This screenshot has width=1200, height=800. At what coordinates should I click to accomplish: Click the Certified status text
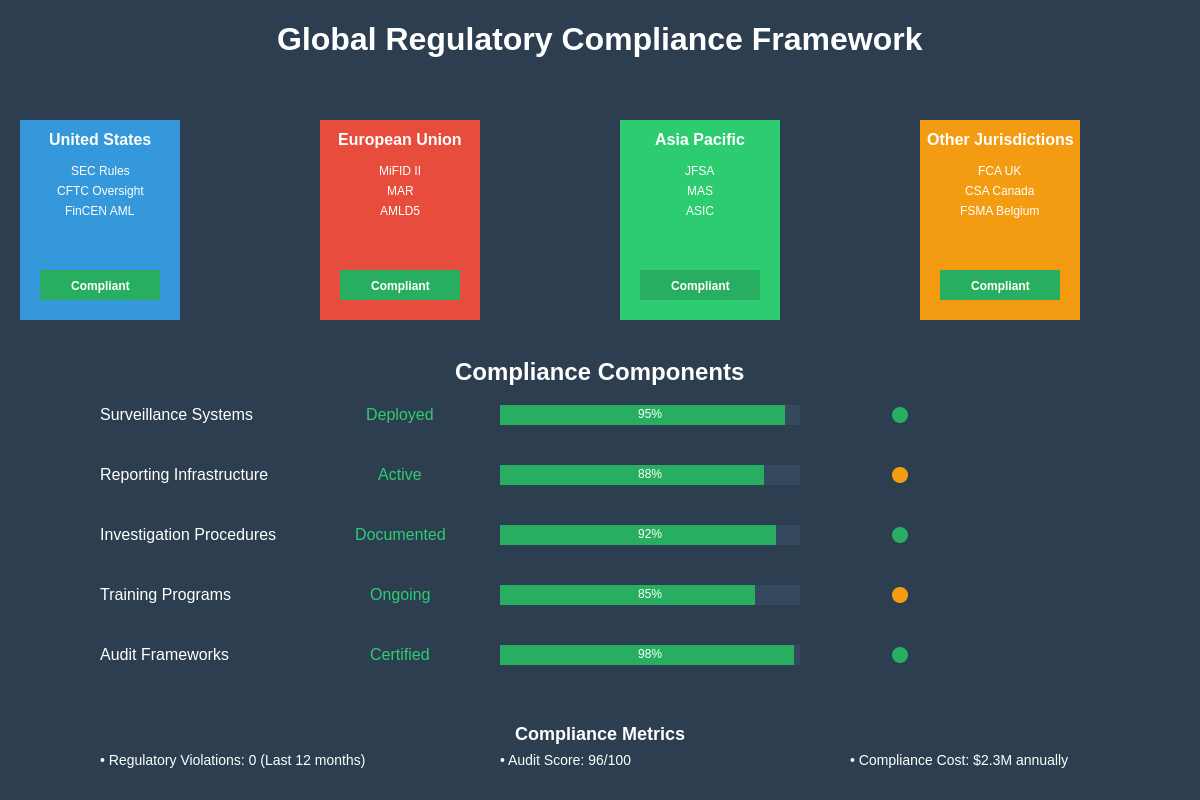(x=400, y=655)
